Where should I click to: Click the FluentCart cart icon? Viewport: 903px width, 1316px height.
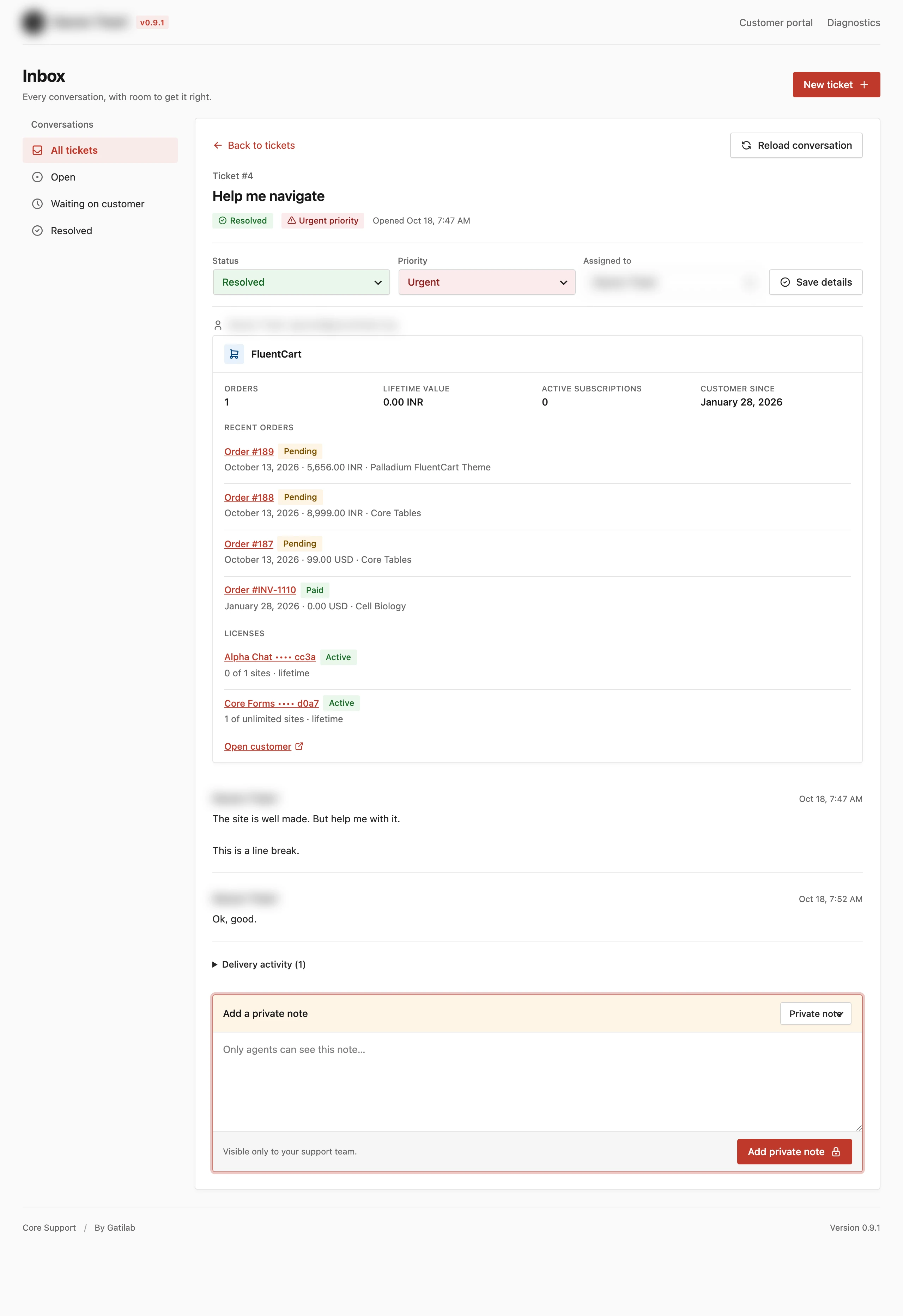point(234,354)
